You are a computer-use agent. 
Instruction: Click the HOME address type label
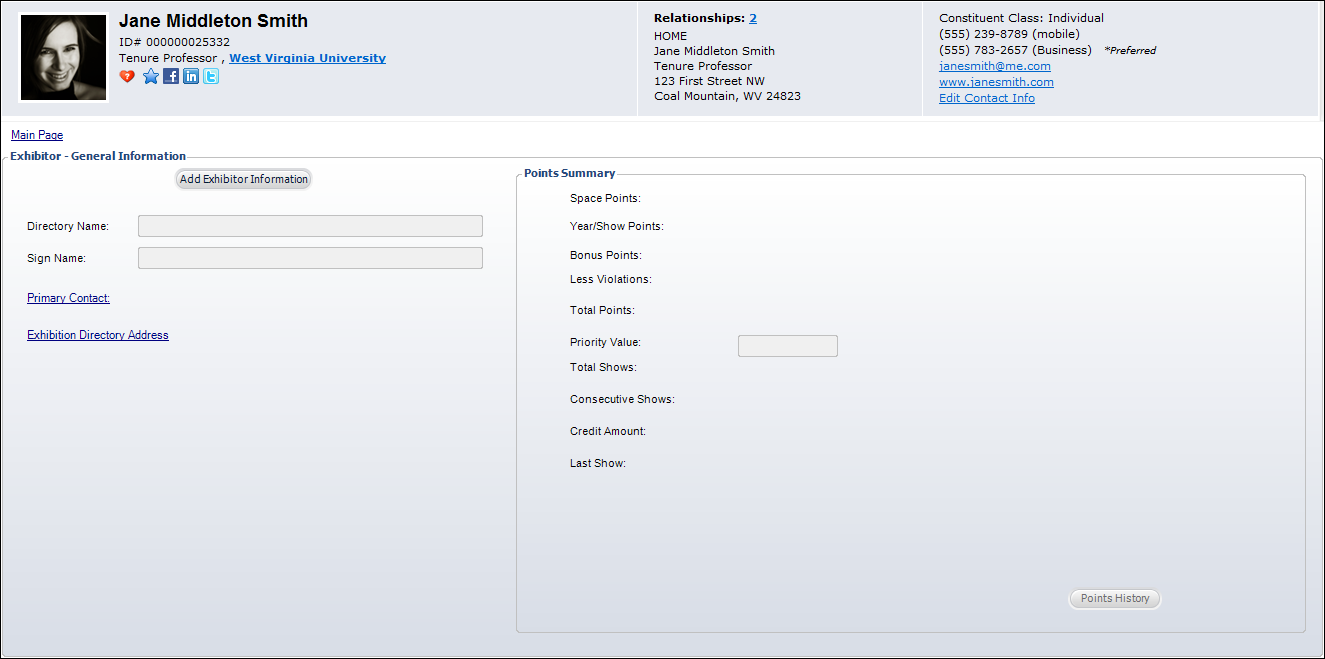671,36
